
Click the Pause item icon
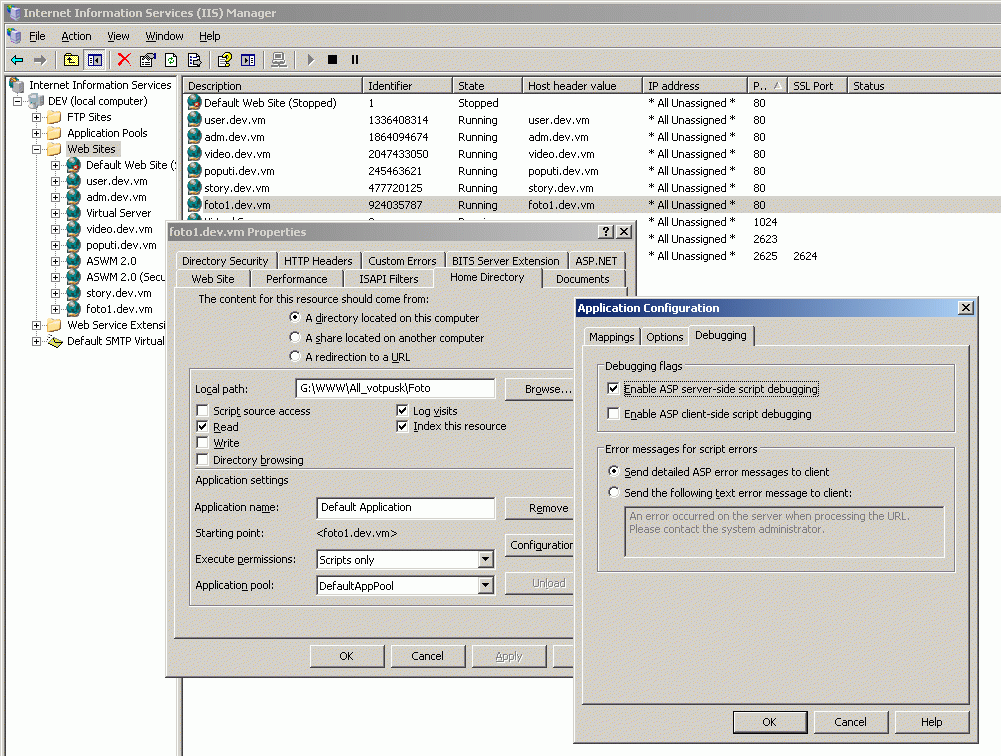pyautogui.click(x=355, y=60)
